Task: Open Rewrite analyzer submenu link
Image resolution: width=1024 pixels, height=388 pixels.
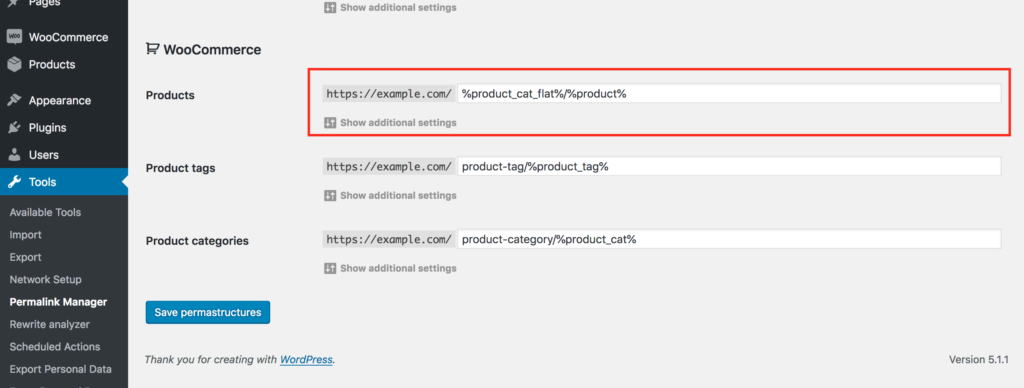Action: click(50, 324)
